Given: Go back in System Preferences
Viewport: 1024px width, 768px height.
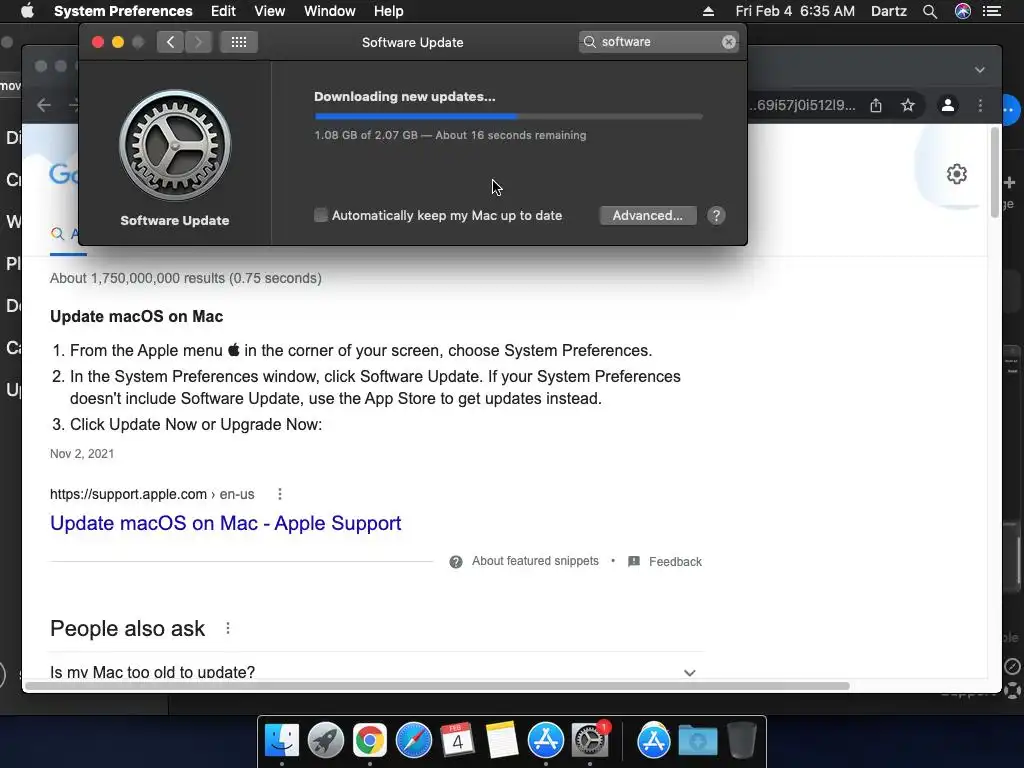Looking at the screenshot, I should (170, 42).
